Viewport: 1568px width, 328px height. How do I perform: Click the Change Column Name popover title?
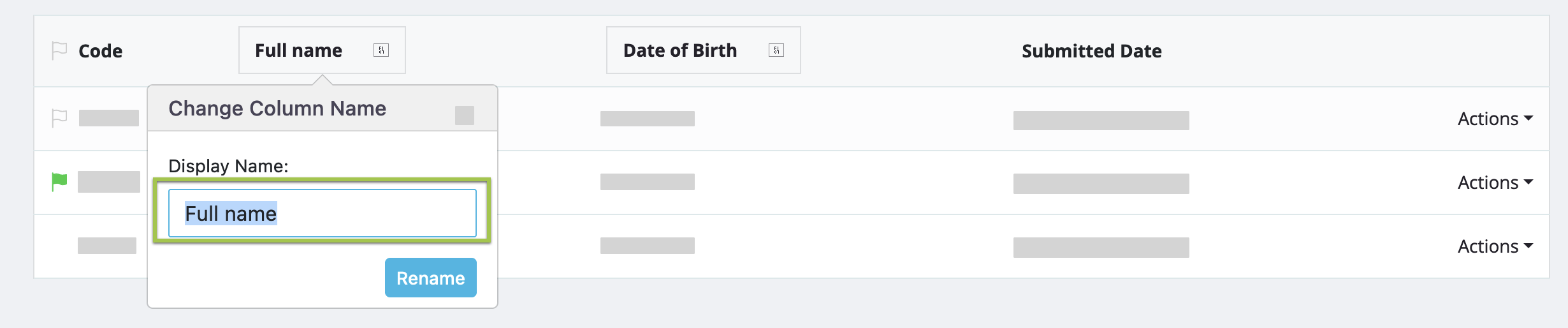pos(277,108)
